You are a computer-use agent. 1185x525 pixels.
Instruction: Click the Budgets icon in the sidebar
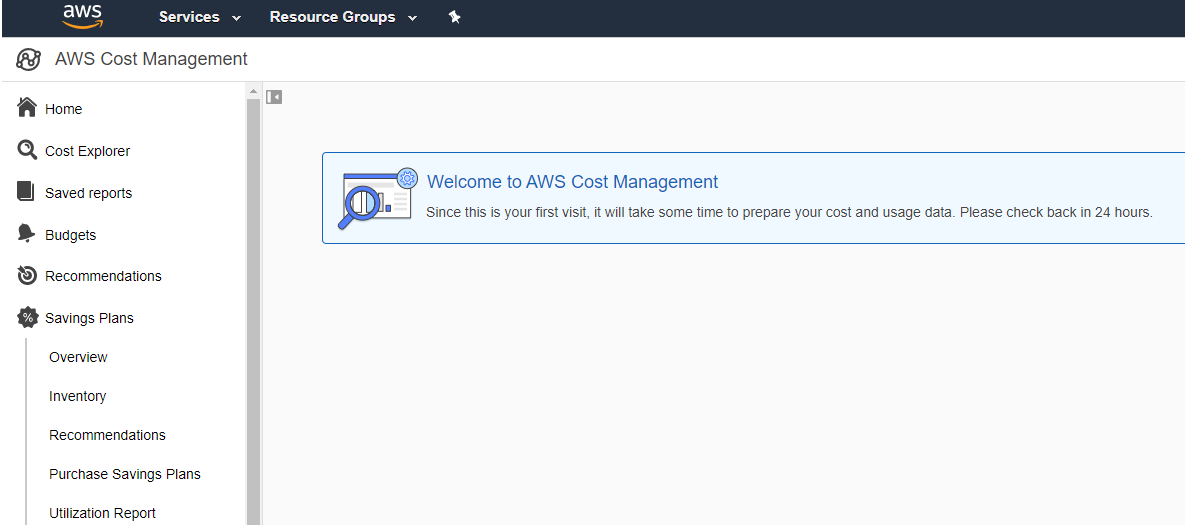tap(26, 234)
